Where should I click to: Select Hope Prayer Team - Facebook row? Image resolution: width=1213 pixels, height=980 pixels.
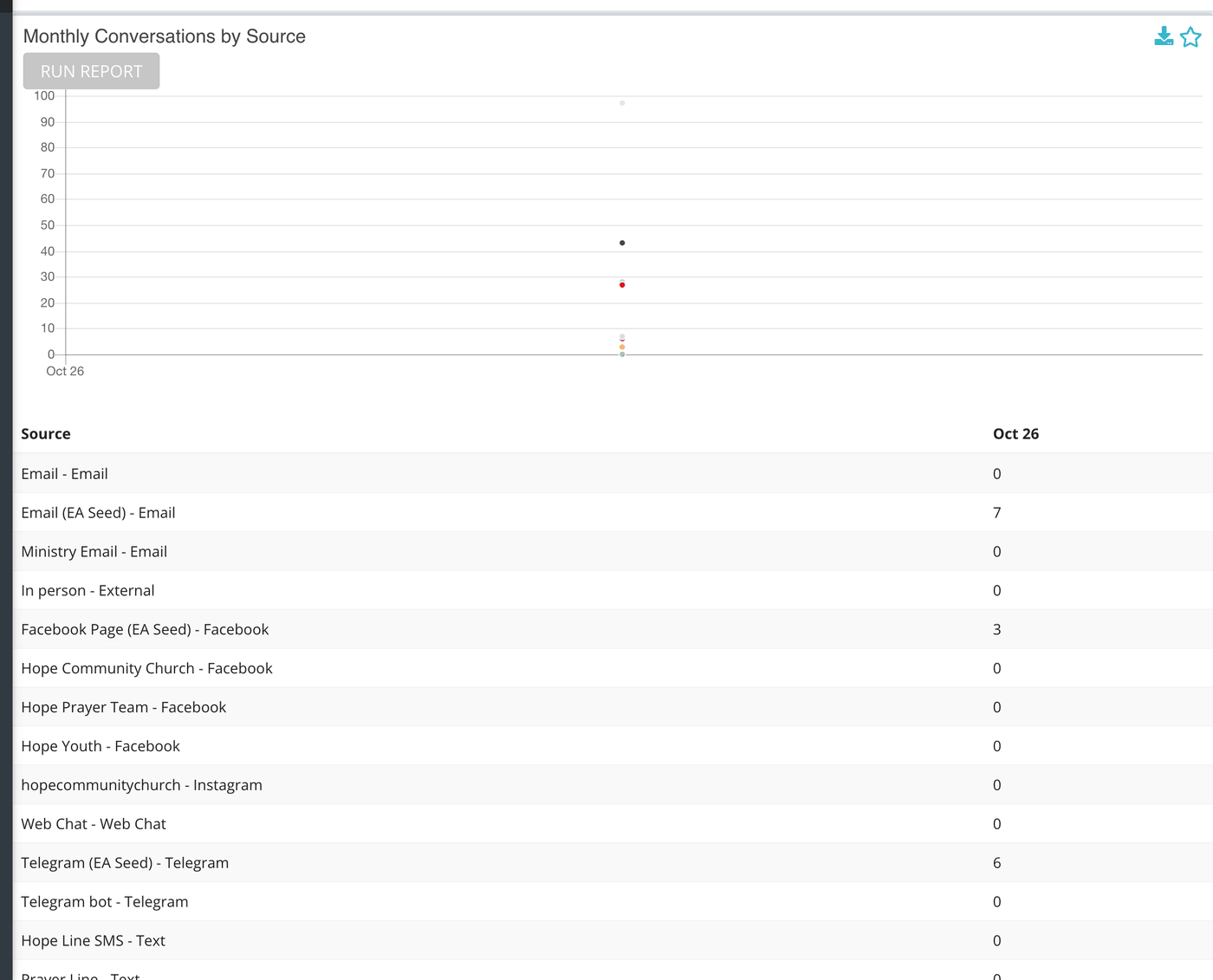(x=613, y=708)
